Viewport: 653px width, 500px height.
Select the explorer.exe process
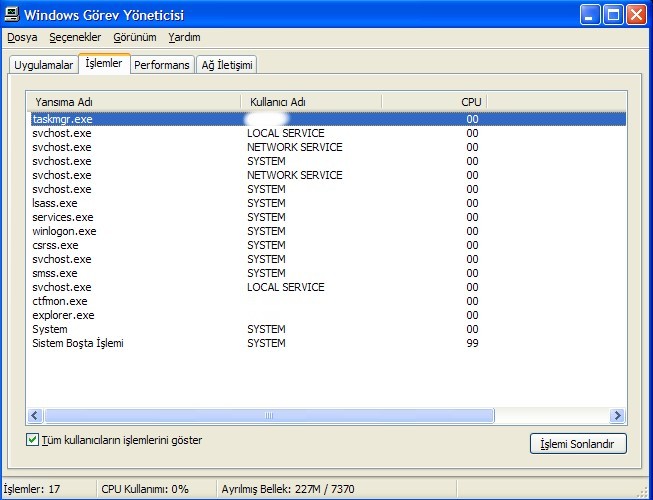[63, 315]
